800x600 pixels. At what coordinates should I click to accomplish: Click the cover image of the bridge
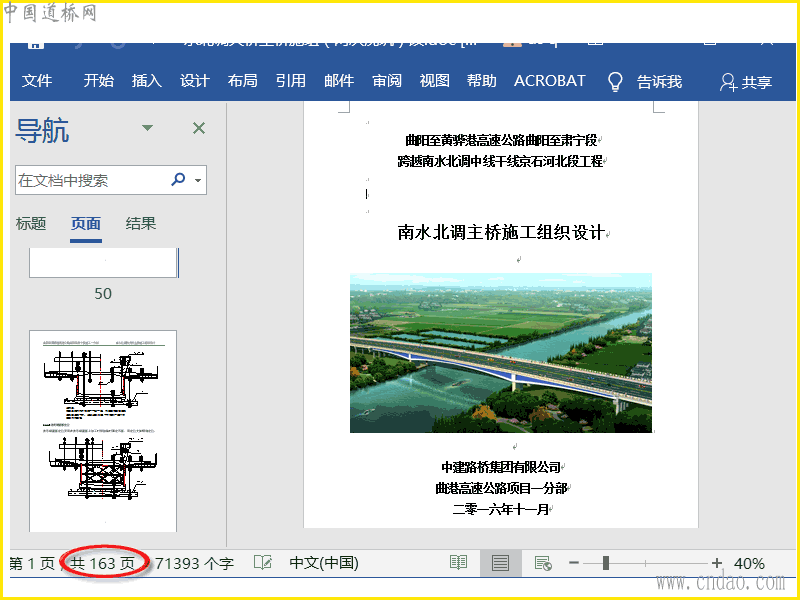[x=501, y=353]
